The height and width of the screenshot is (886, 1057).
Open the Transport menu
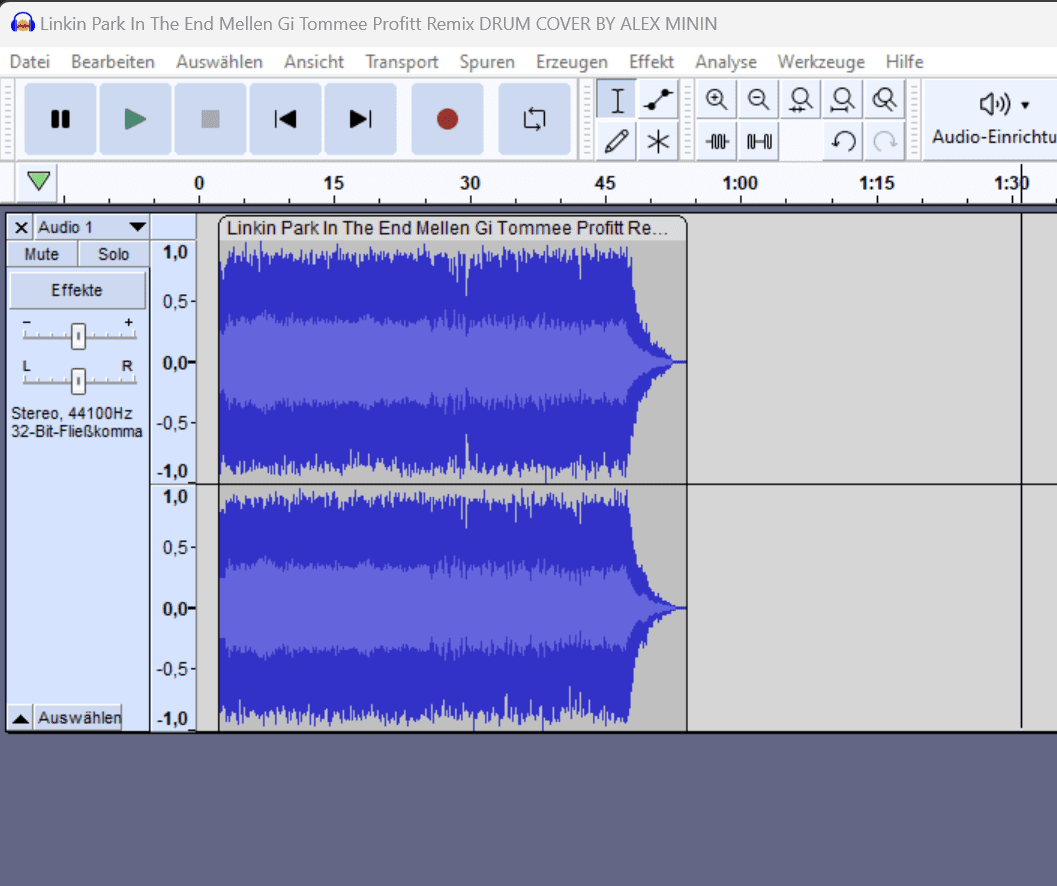click(x=402, y=62)
